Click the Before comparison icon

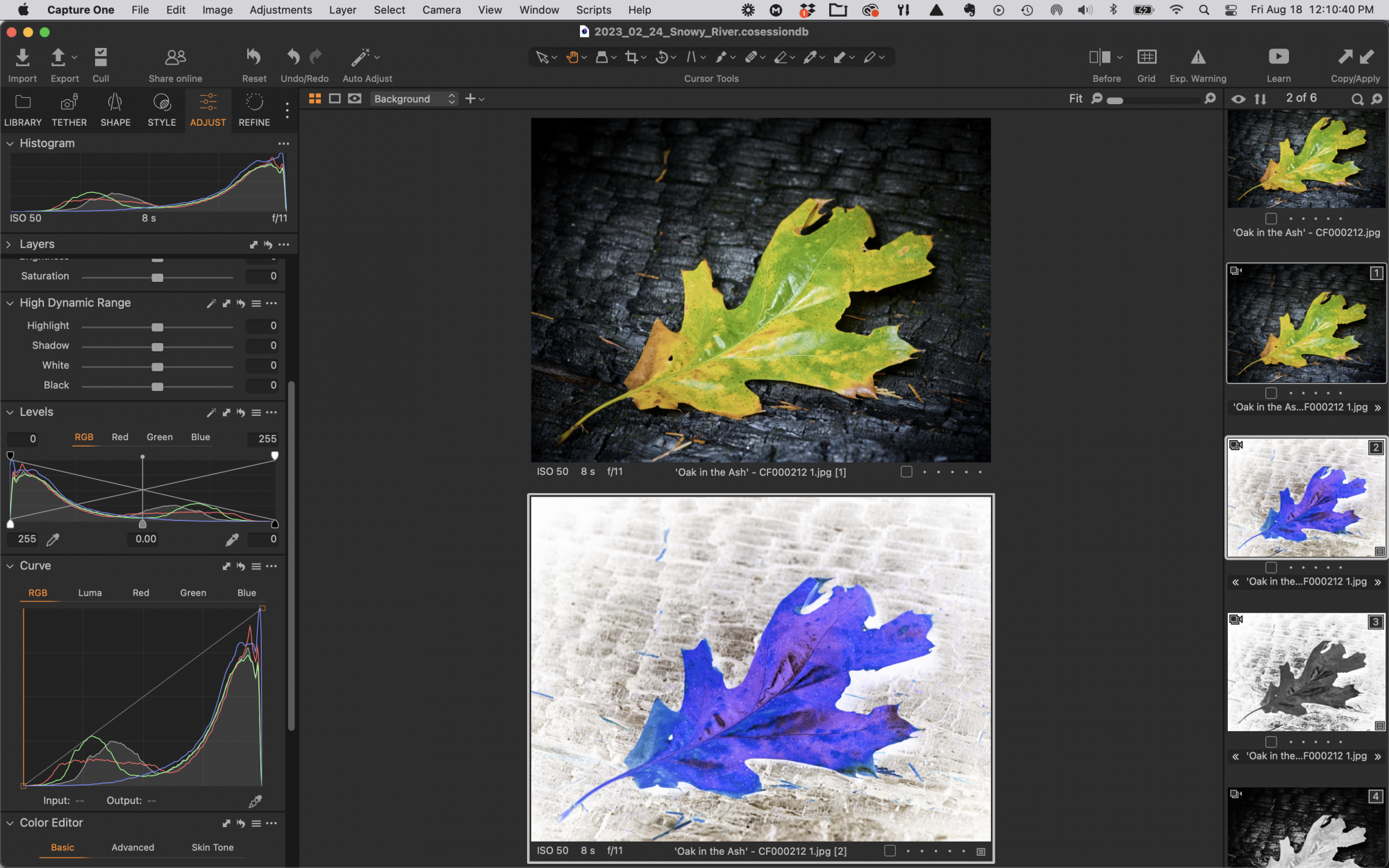click(x=1099, y=57)
